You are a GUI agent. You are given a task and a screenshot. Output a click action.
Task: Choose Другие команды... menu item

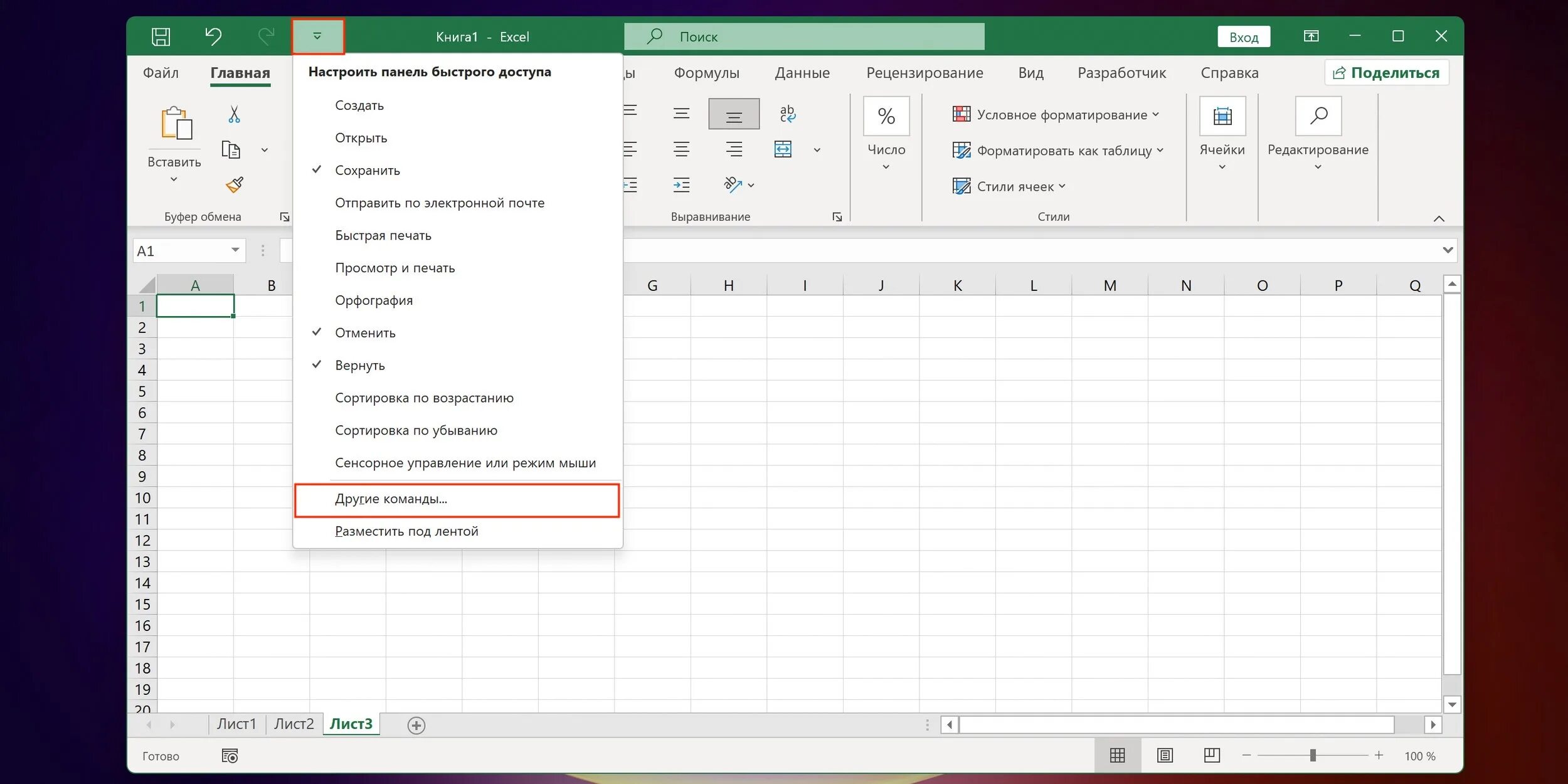pyautogui.click(x=391, y=499)
